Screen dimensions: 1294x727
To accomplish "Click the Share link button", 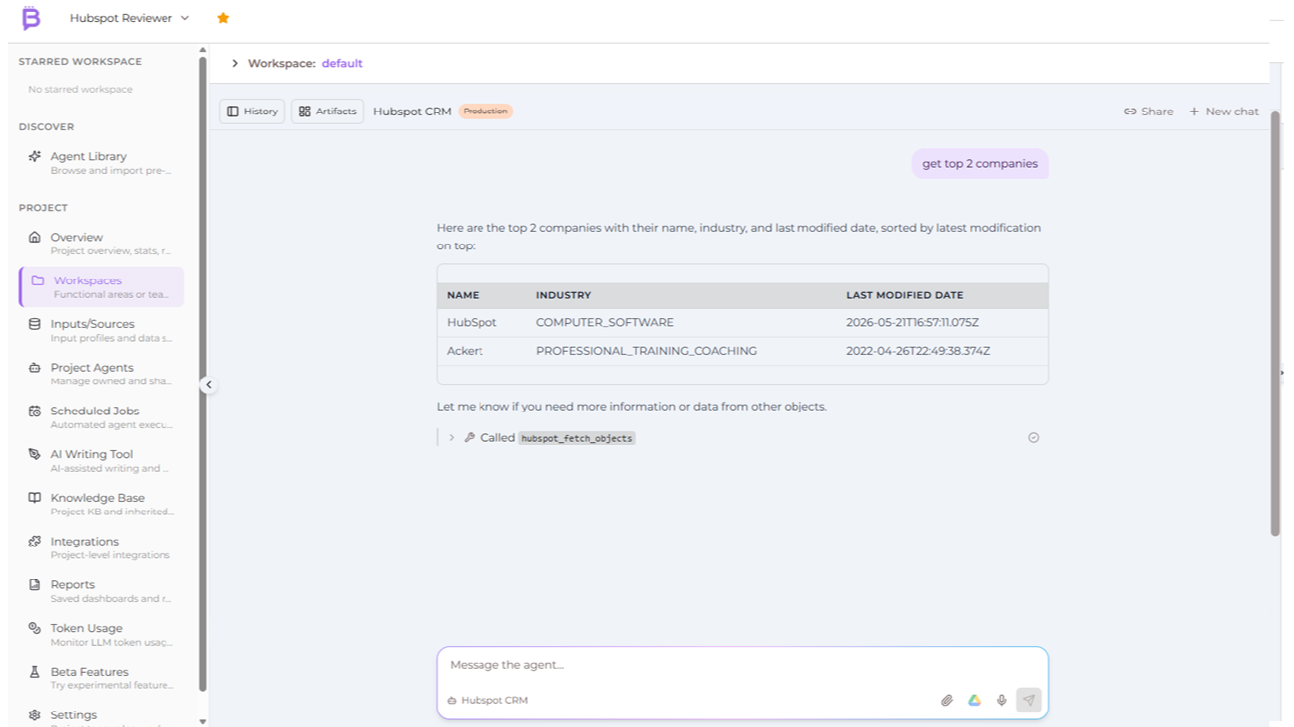I will coord(1148,111).
